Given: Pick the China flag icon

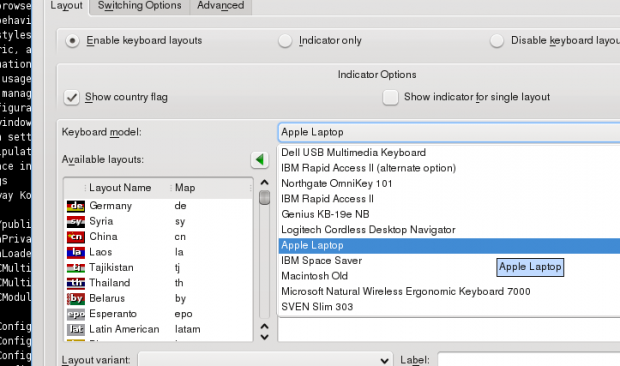Looking at the screenshot, I should [x=76, y=237].
